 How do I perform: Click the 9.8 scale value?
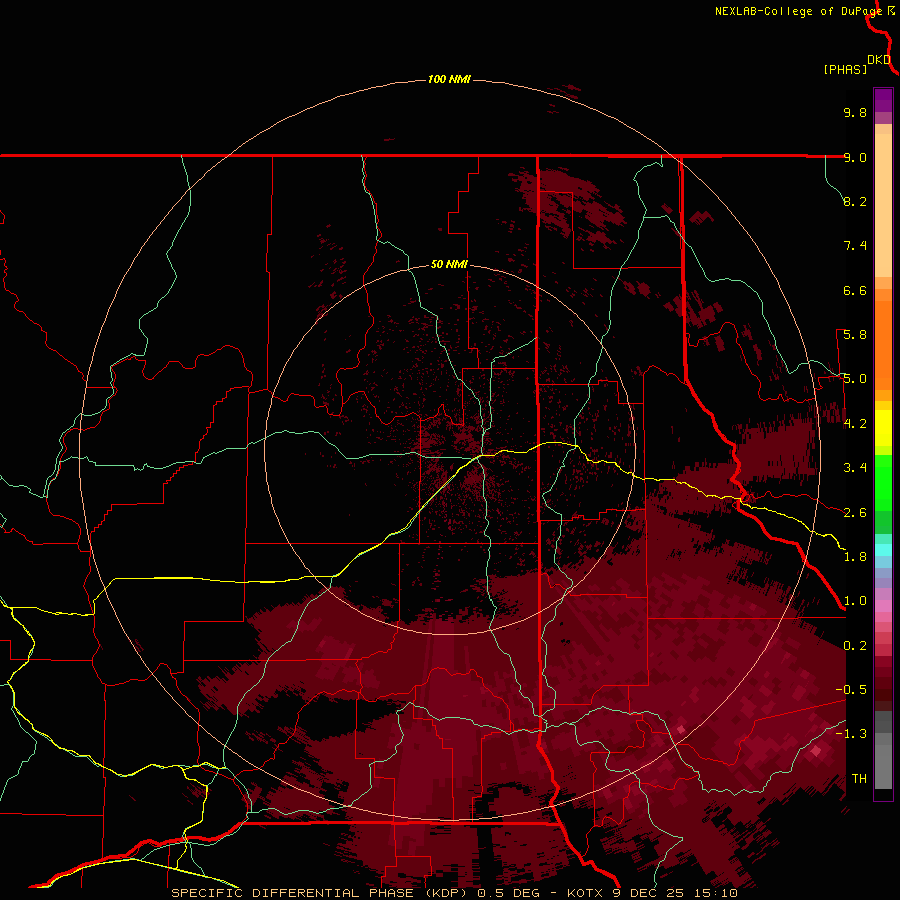click(855, 112)
